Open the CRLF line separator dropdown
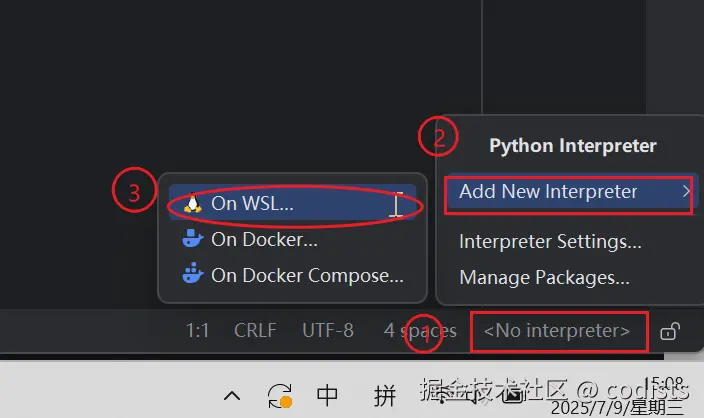 (x=255, y=331)
